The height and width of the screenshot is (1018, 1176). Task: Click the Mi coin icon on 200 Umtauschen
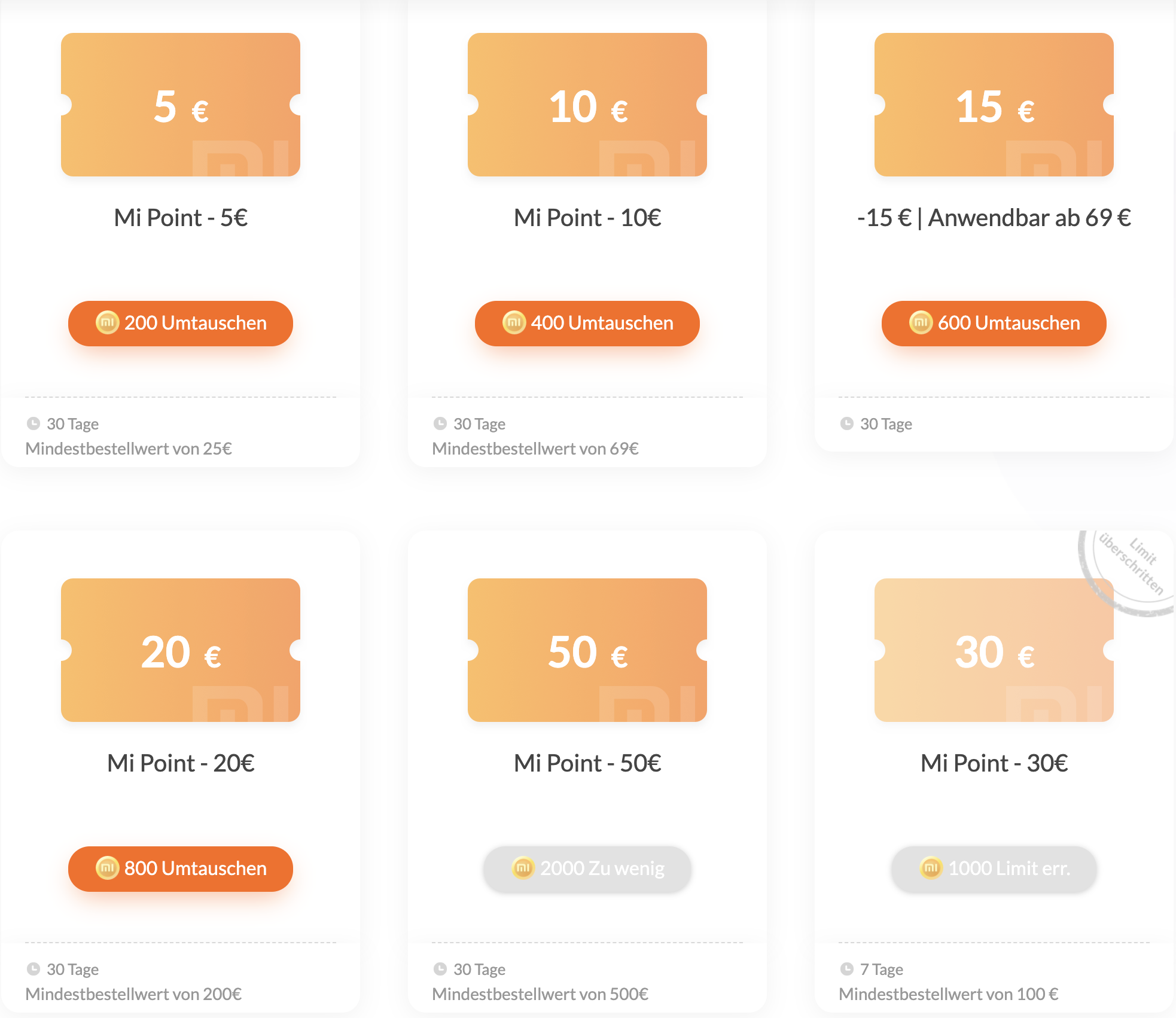coord(107,323)
